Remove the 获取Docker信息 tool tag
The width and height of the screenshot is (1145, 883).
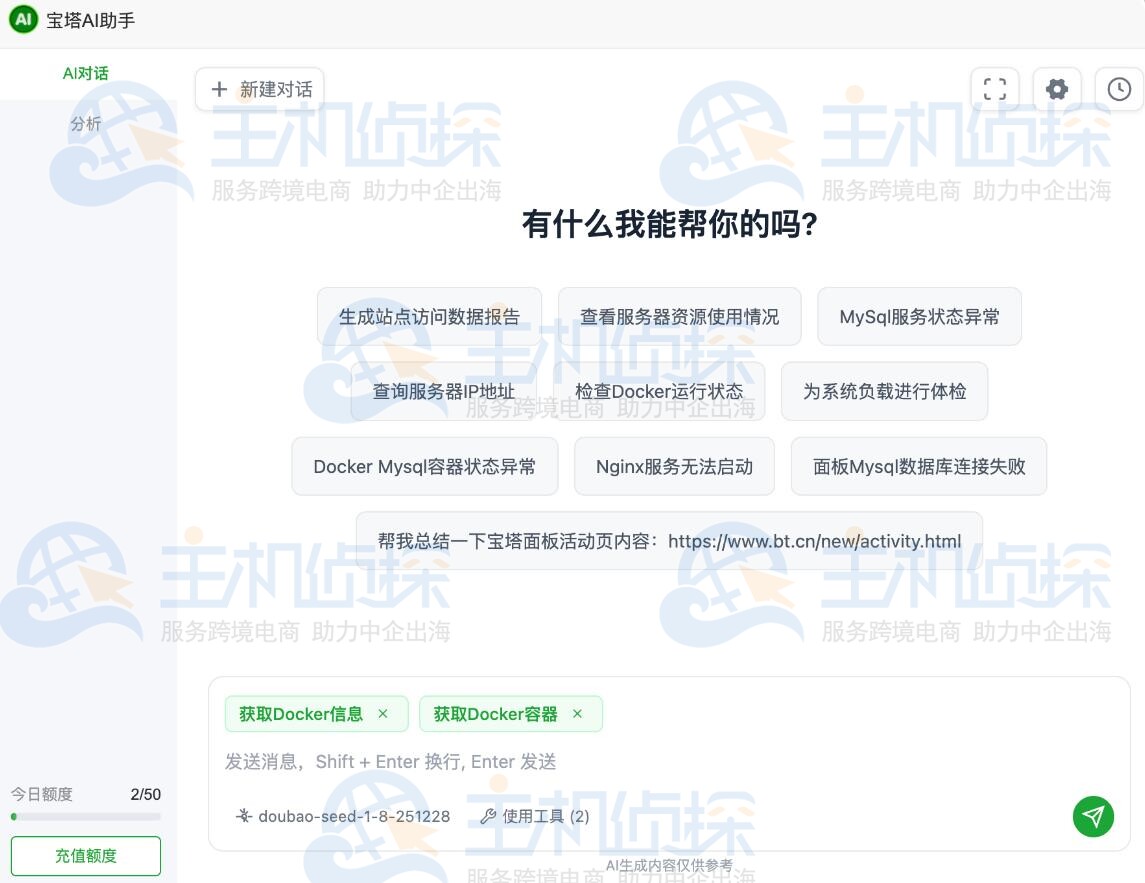[383, 714]
